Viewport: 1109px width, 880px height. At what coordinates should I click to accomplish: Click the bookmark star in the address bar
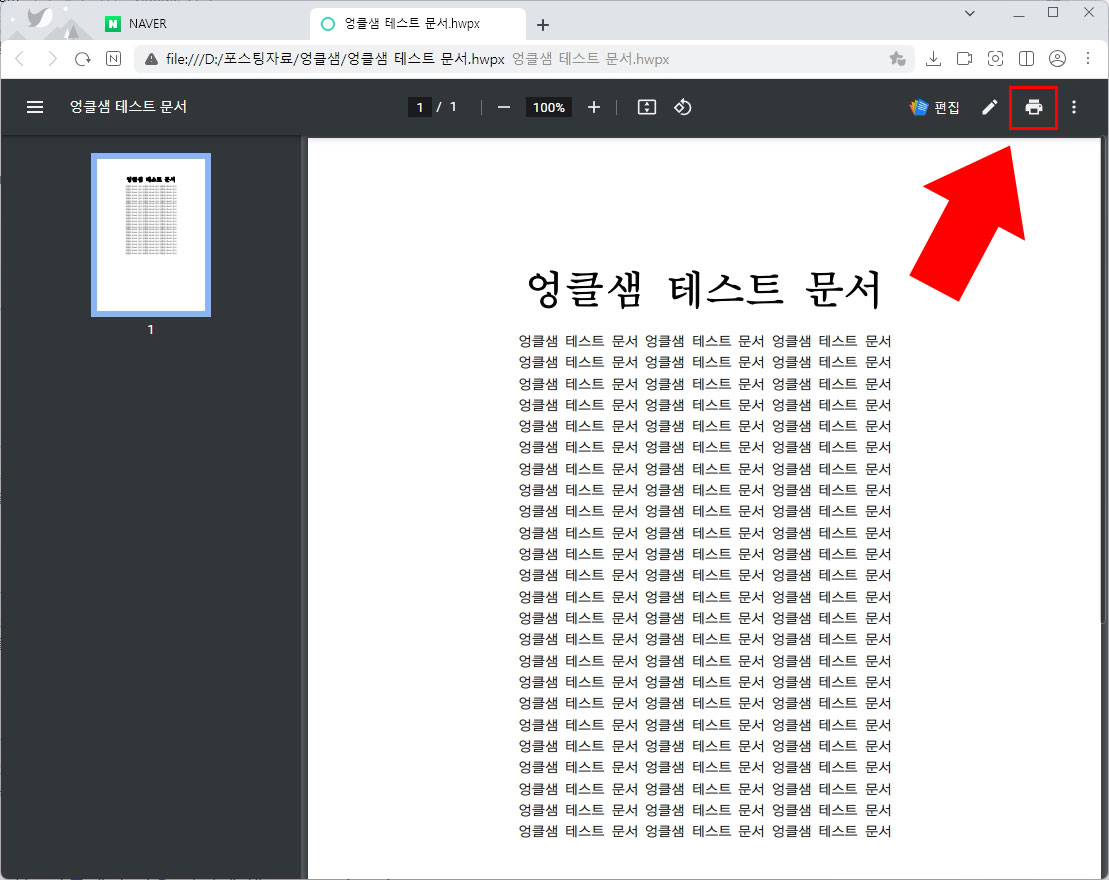tap(898, 59)
